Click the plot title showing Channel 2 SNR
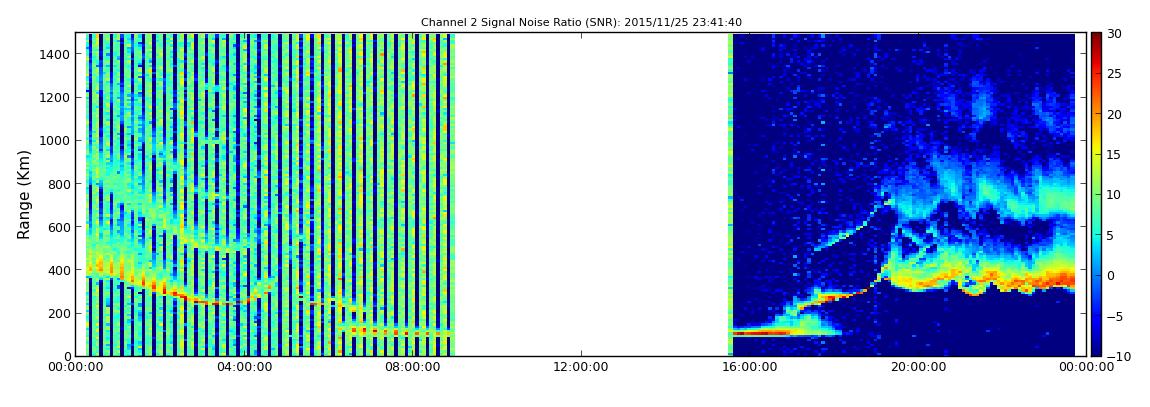1150x407 pixels. tap(581, 22)
